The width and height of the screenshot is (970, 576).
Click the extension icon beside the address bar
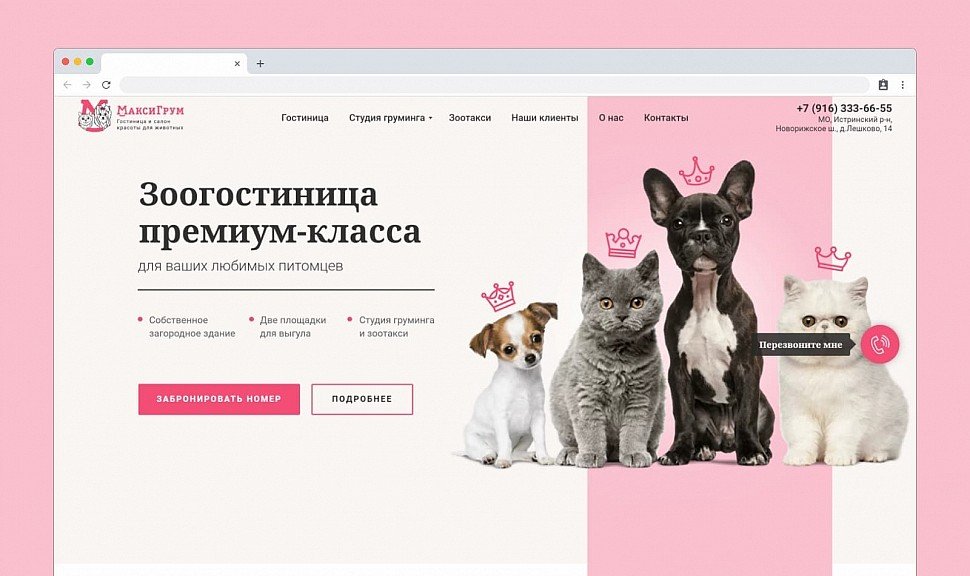pyautogui.click(x=883, y=85)
